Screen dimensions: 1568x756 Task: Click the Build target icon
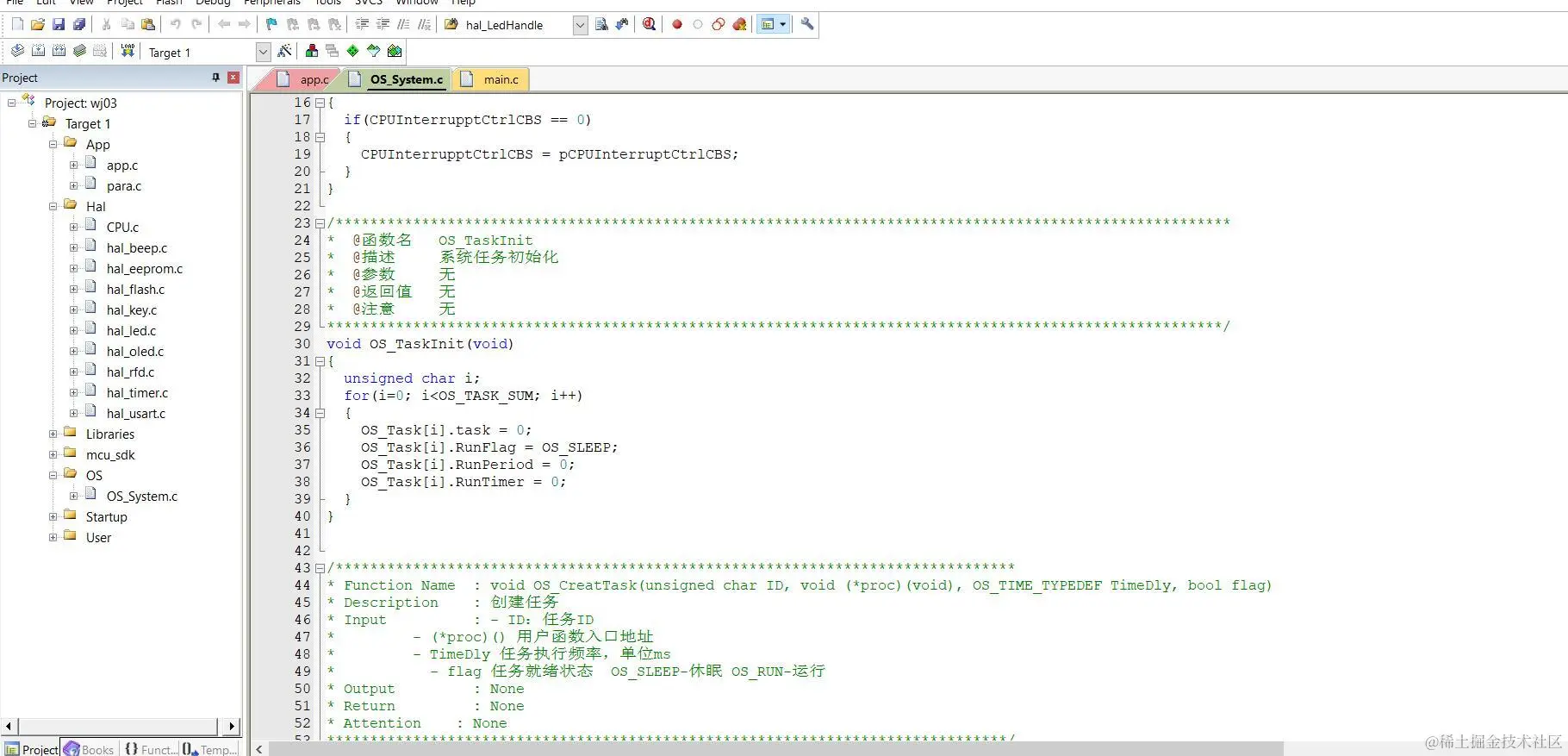point(38,51)
